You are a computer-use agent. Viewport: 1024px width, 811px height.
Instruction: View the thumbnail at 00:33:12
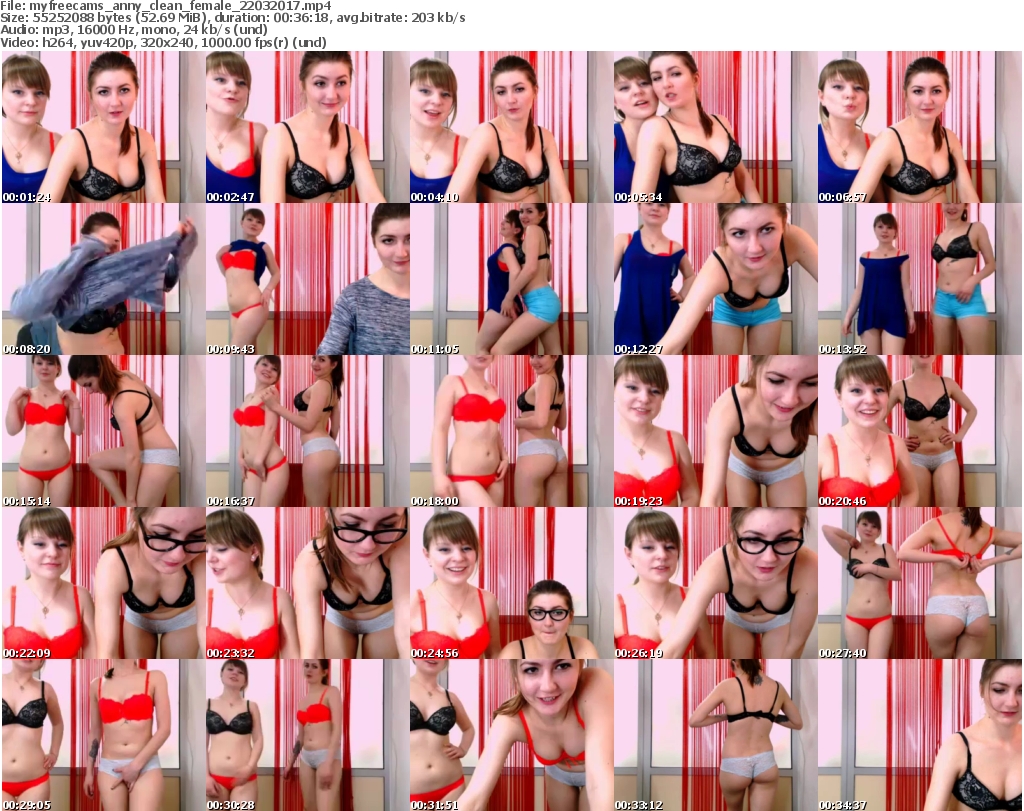(x=716, y=735)
